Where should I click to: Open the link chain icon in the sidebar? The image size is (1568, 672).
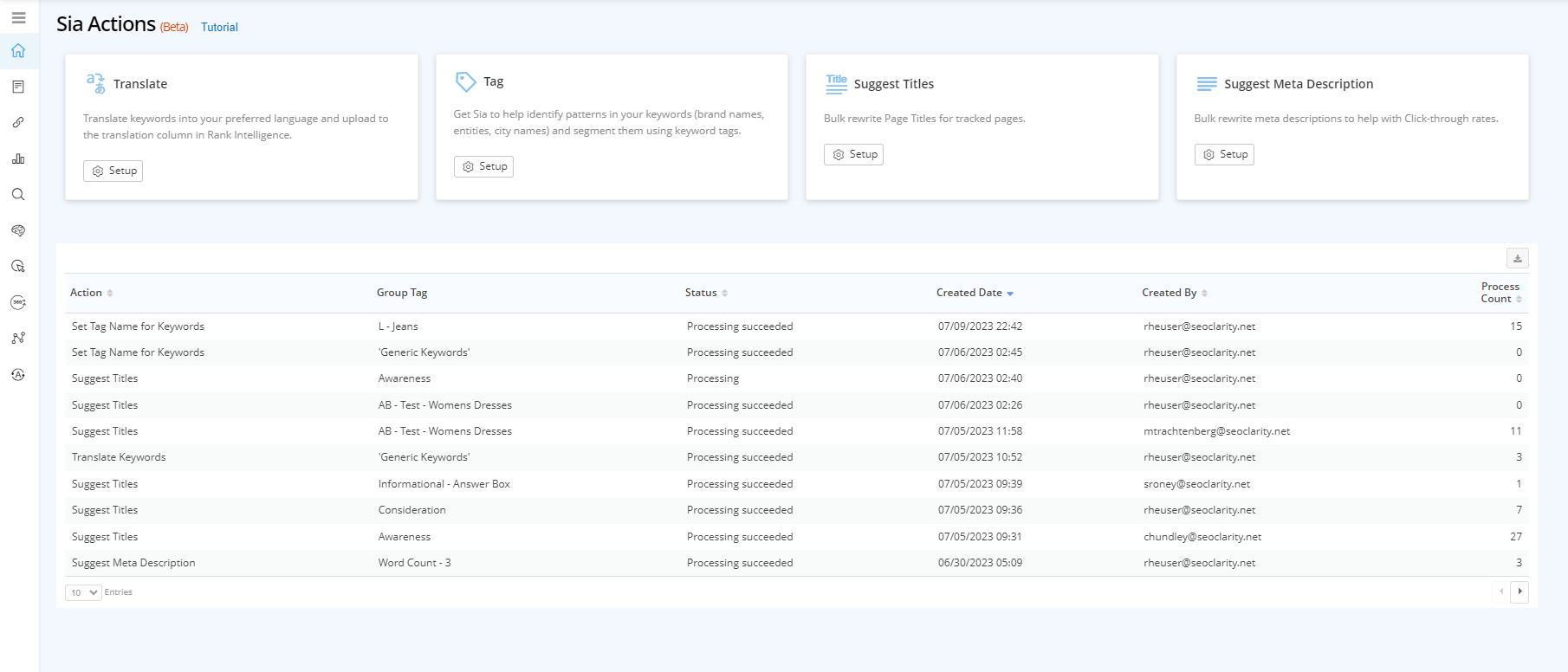[18, 123]
